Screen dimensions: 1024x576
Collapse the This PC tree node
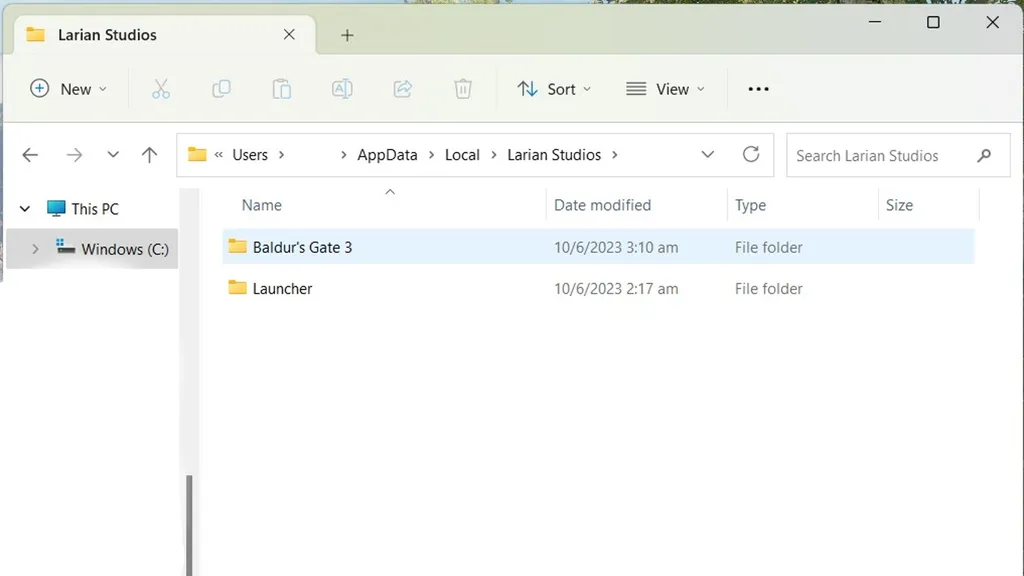coord(25,209)
